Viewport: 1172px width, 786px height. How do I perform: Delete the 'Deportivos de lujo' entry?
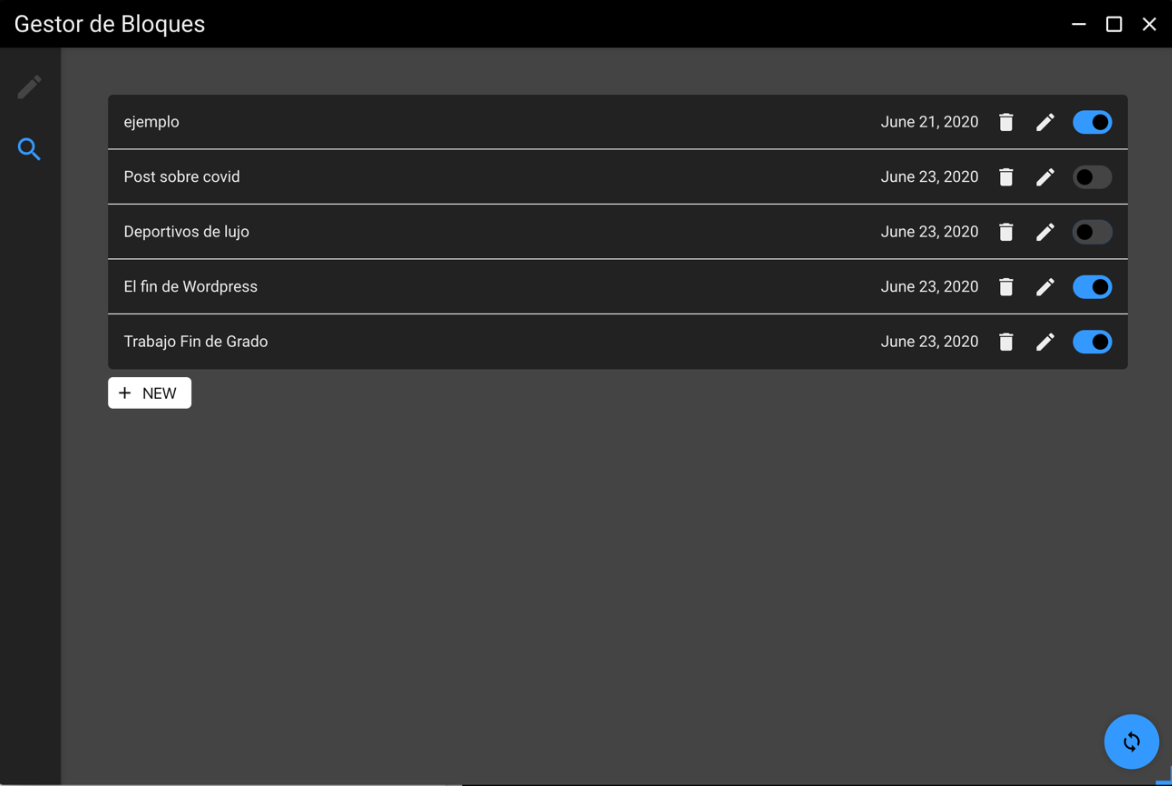click(x=1006, y=232)
